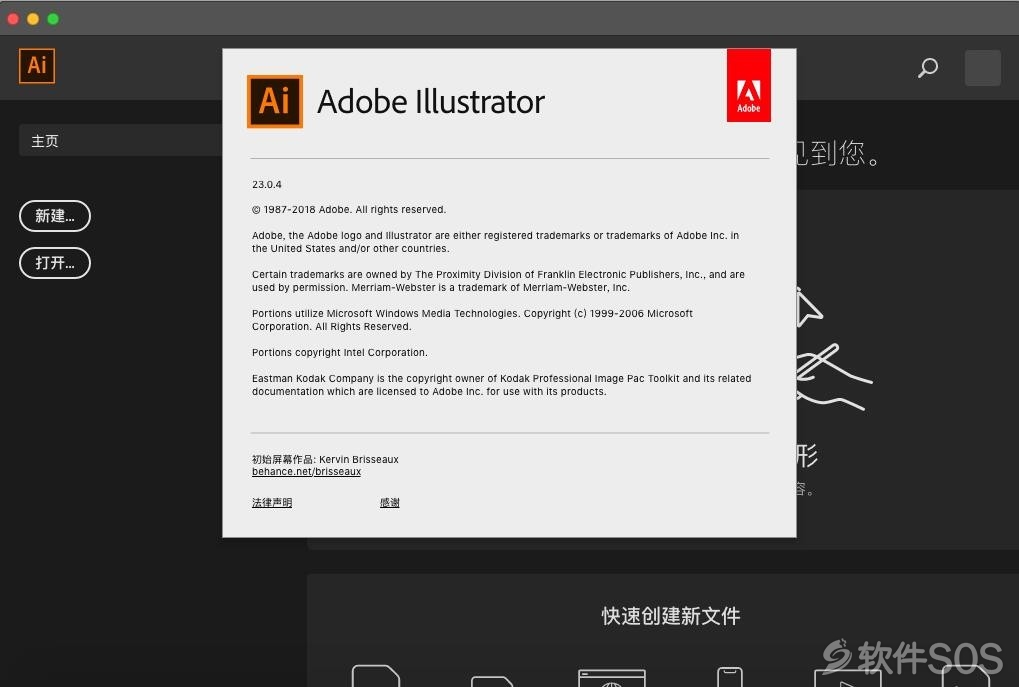This screenshot has width=1019, height=687.
Task: Open the behance.net/brisseaux link
Action: [306, 472]
